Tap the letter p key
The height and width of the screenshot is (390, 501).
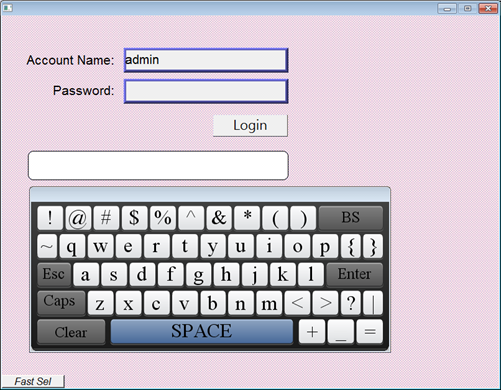tap(326, 246)
